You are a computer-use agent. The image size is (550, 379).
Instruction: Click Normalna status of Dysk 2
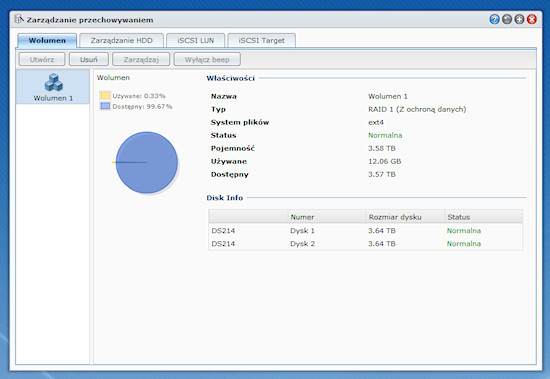pyautogui.click(x=464, y=244)
